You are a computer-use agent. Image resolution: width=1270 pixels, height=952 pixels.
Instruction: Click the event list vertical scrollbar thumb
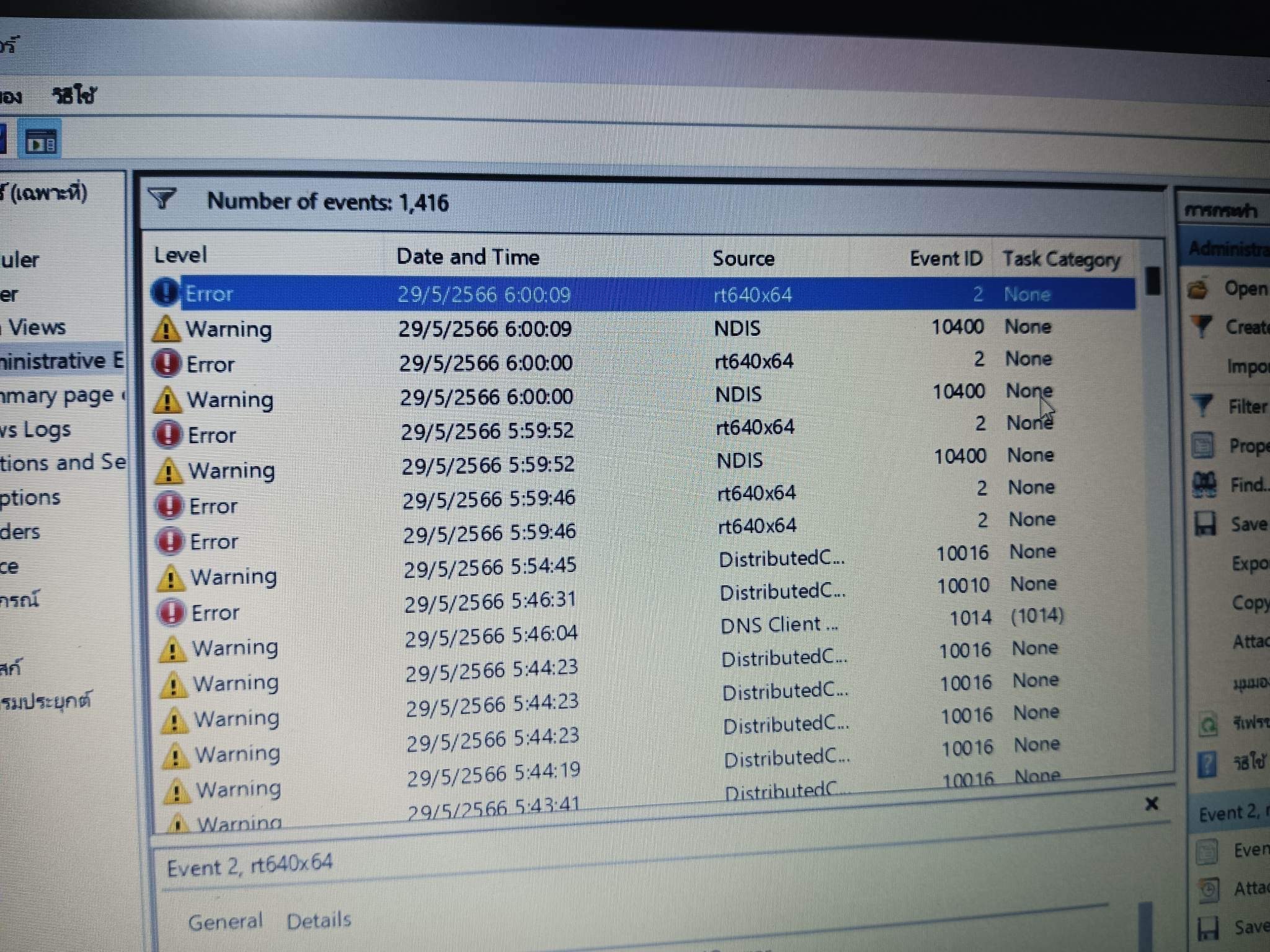point(1152,281)
